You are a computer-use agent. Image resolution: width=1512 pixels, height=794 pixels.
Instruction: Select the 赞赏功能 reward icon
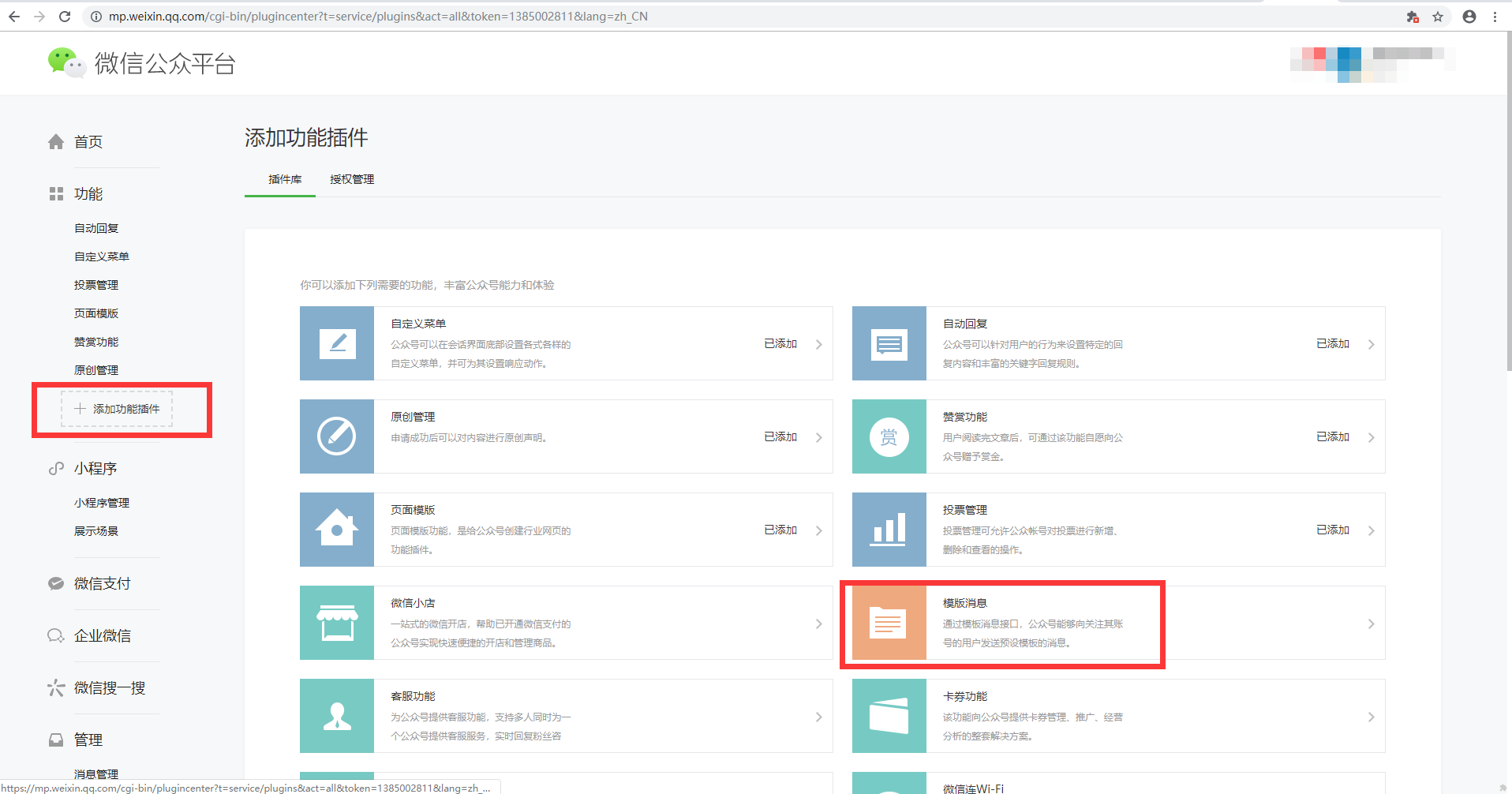click(x=889, y=436)
